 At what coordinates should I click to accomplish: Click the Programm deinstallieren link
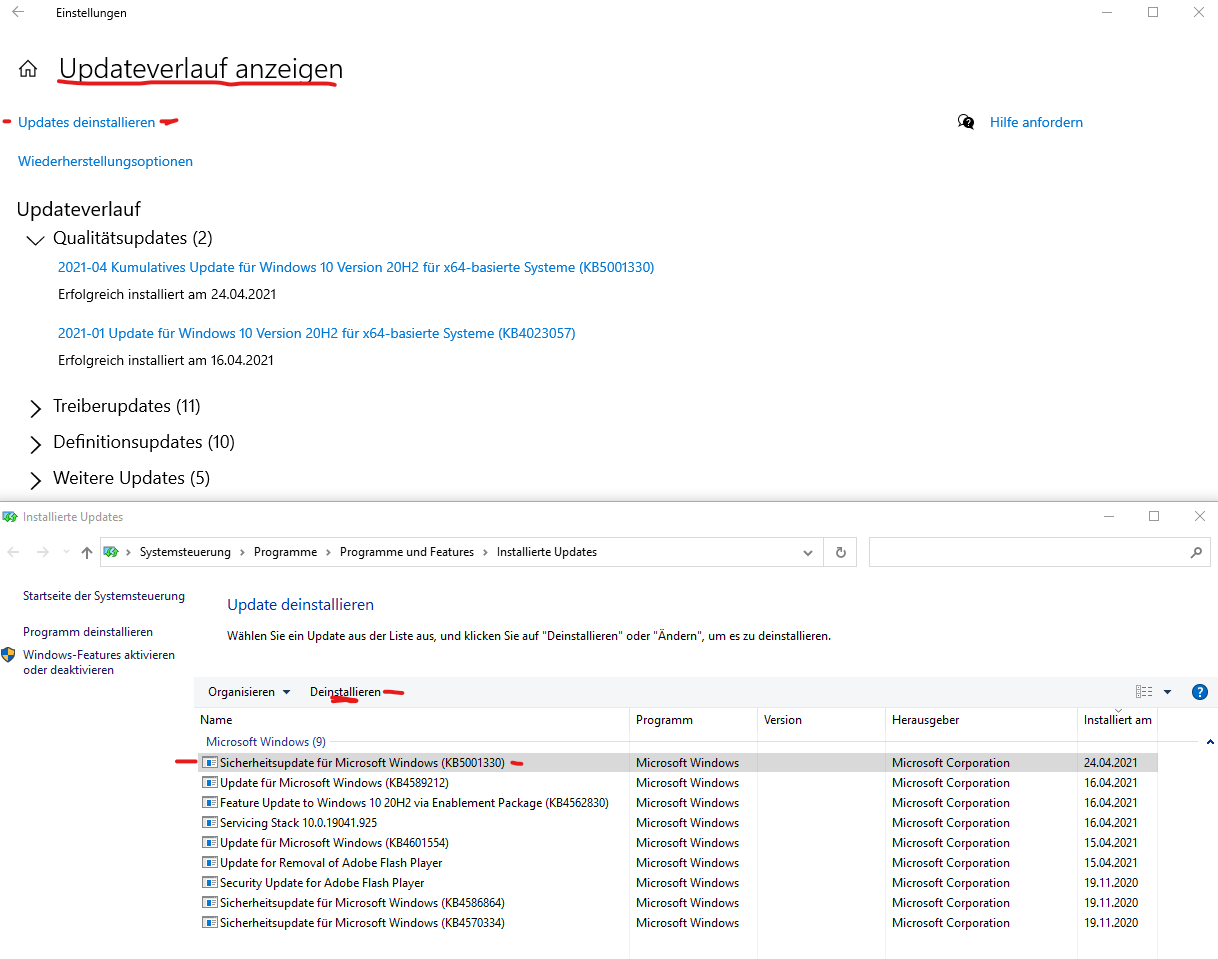(88, 632)
